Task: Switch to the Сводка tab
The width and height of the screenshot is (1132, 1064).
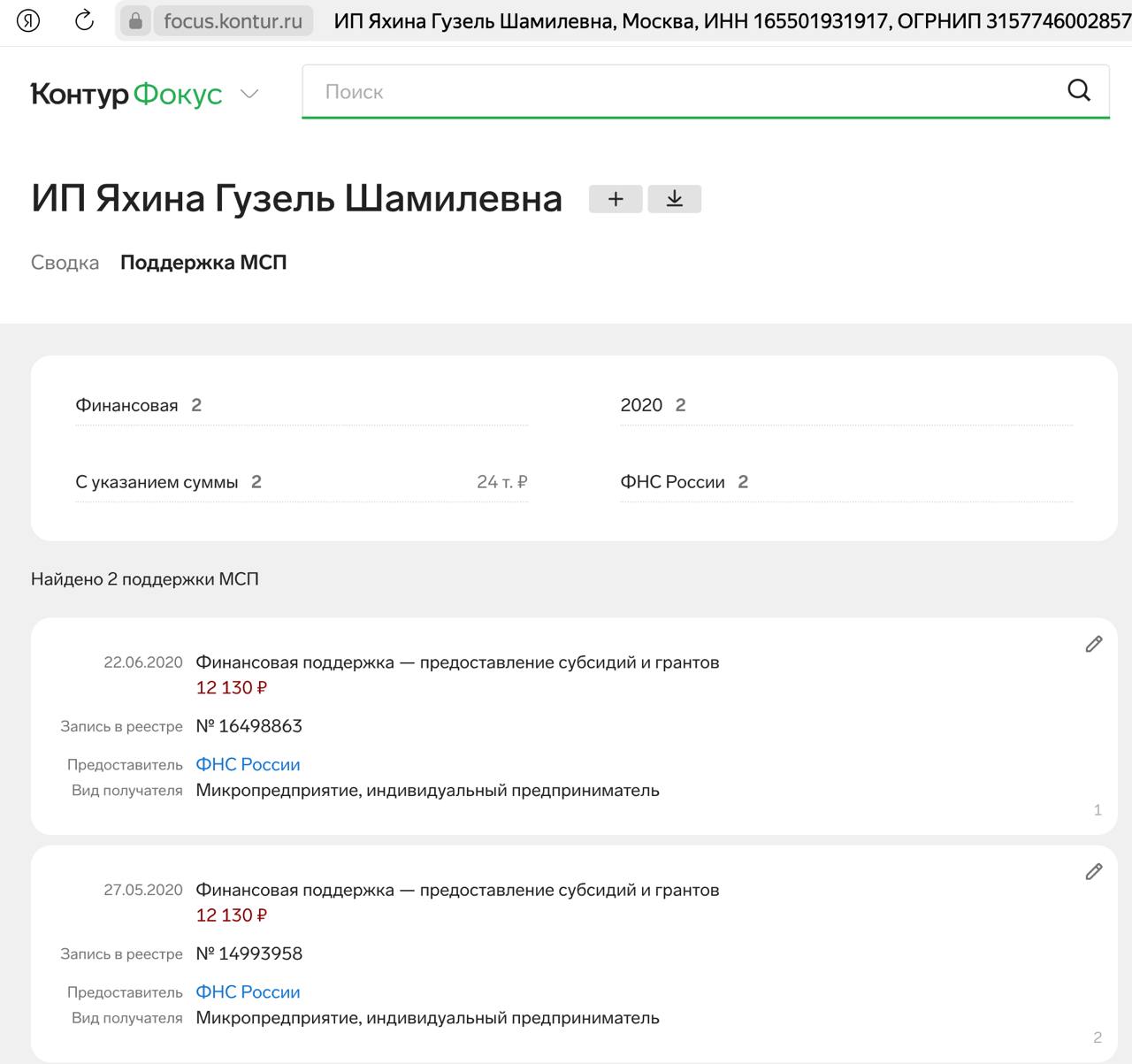Action: coord(65,263)
